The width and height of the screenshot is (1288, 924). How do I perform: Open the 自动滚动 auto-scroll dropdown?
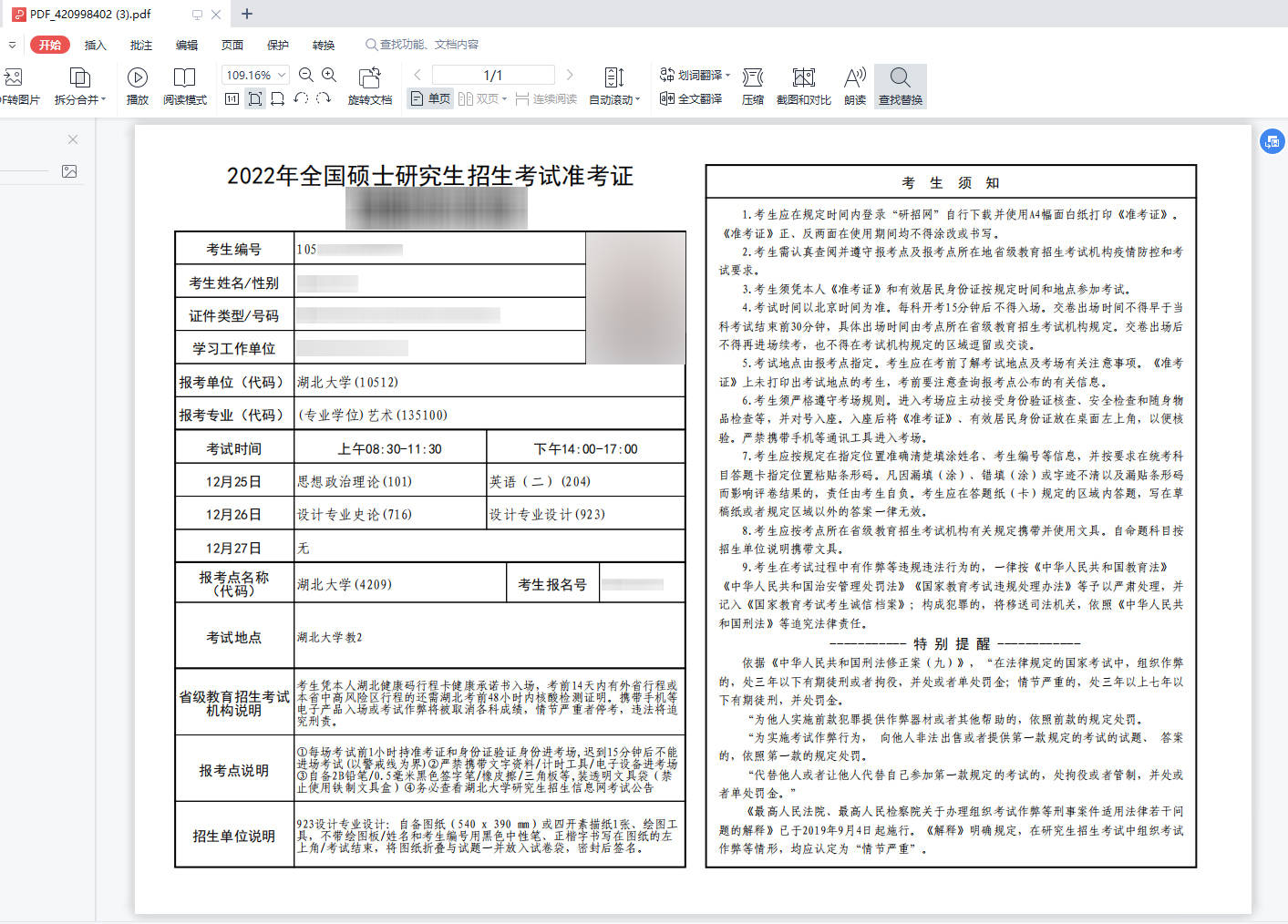click(x=614, y=86)
